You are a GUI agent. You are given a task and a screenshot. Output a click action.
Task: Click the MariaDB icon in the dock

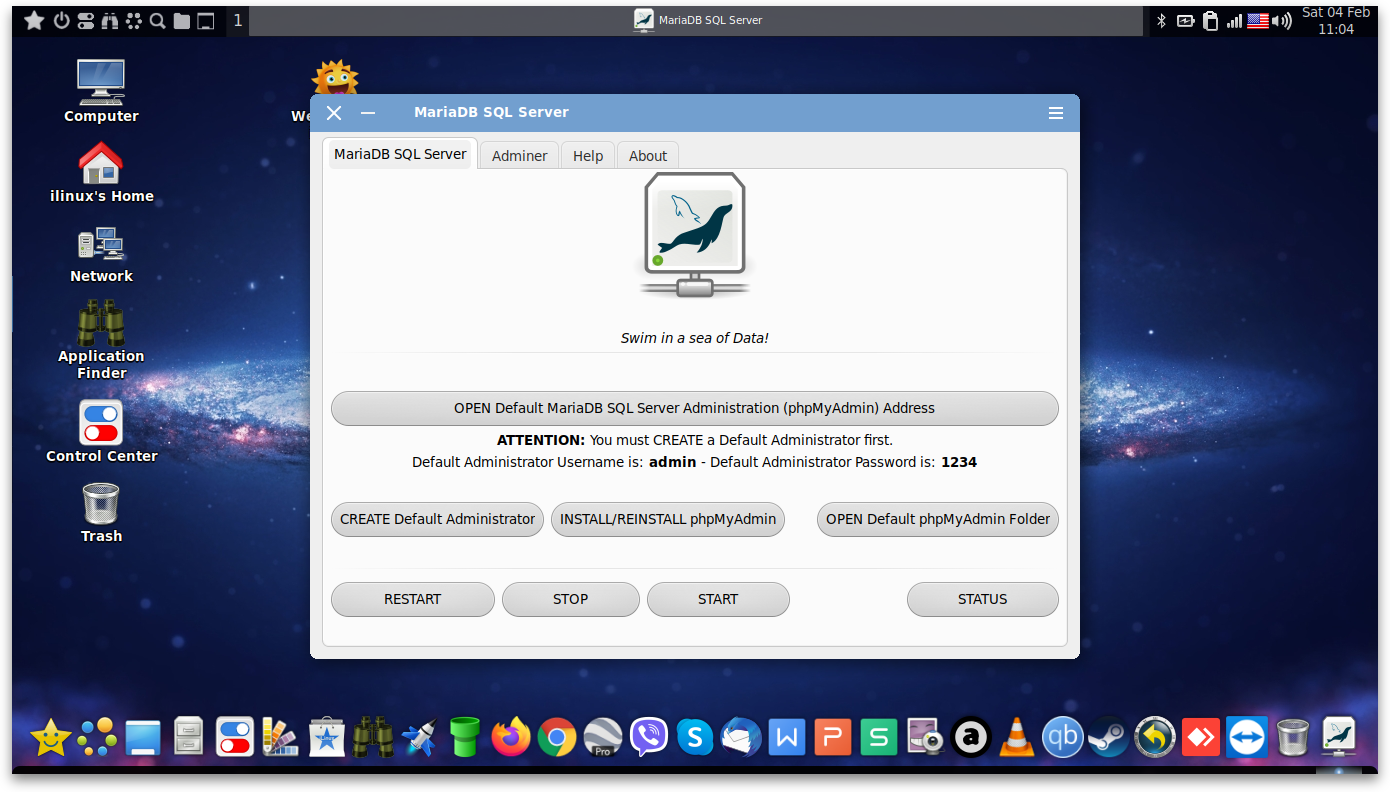[x=1338, y=738]
